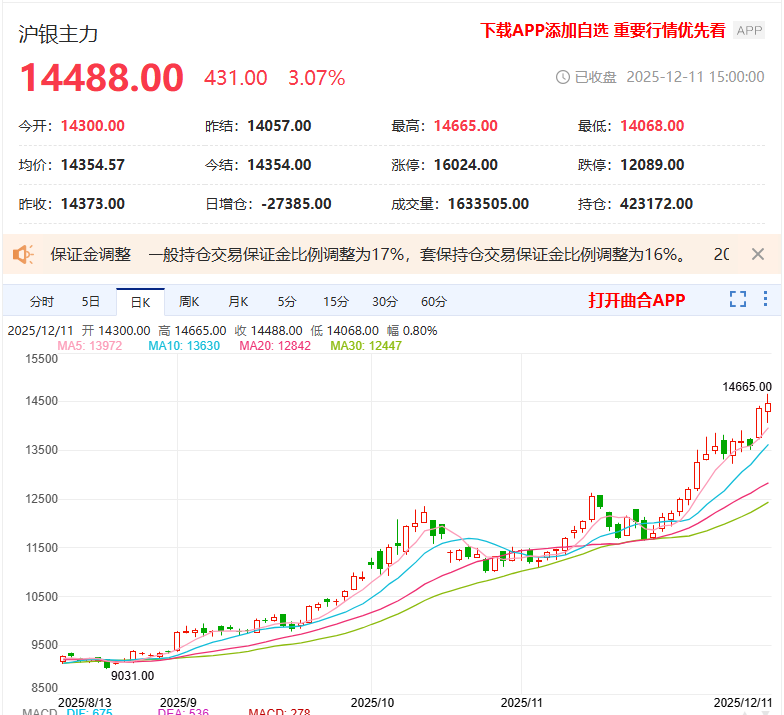Image resolution: width=784 pixels, height=715 pixels.
Task: Open the vertical three-dot chart menu
Action: pyautogui.click(x=766, y=299)
